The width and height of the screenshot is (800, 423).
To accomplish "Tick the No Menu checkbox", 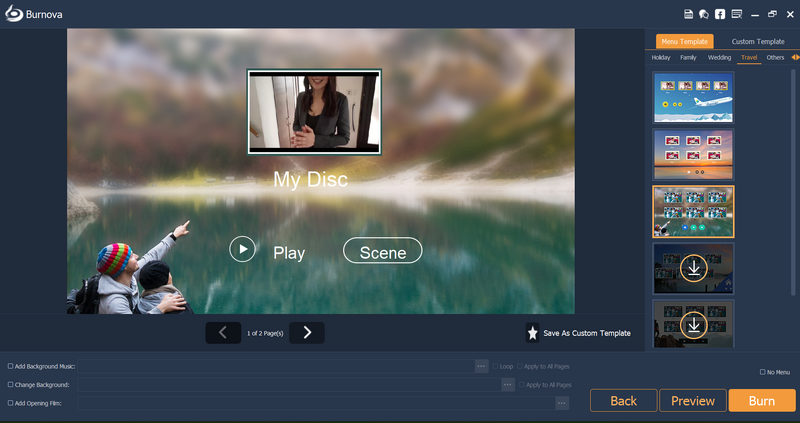I will 763,372.
